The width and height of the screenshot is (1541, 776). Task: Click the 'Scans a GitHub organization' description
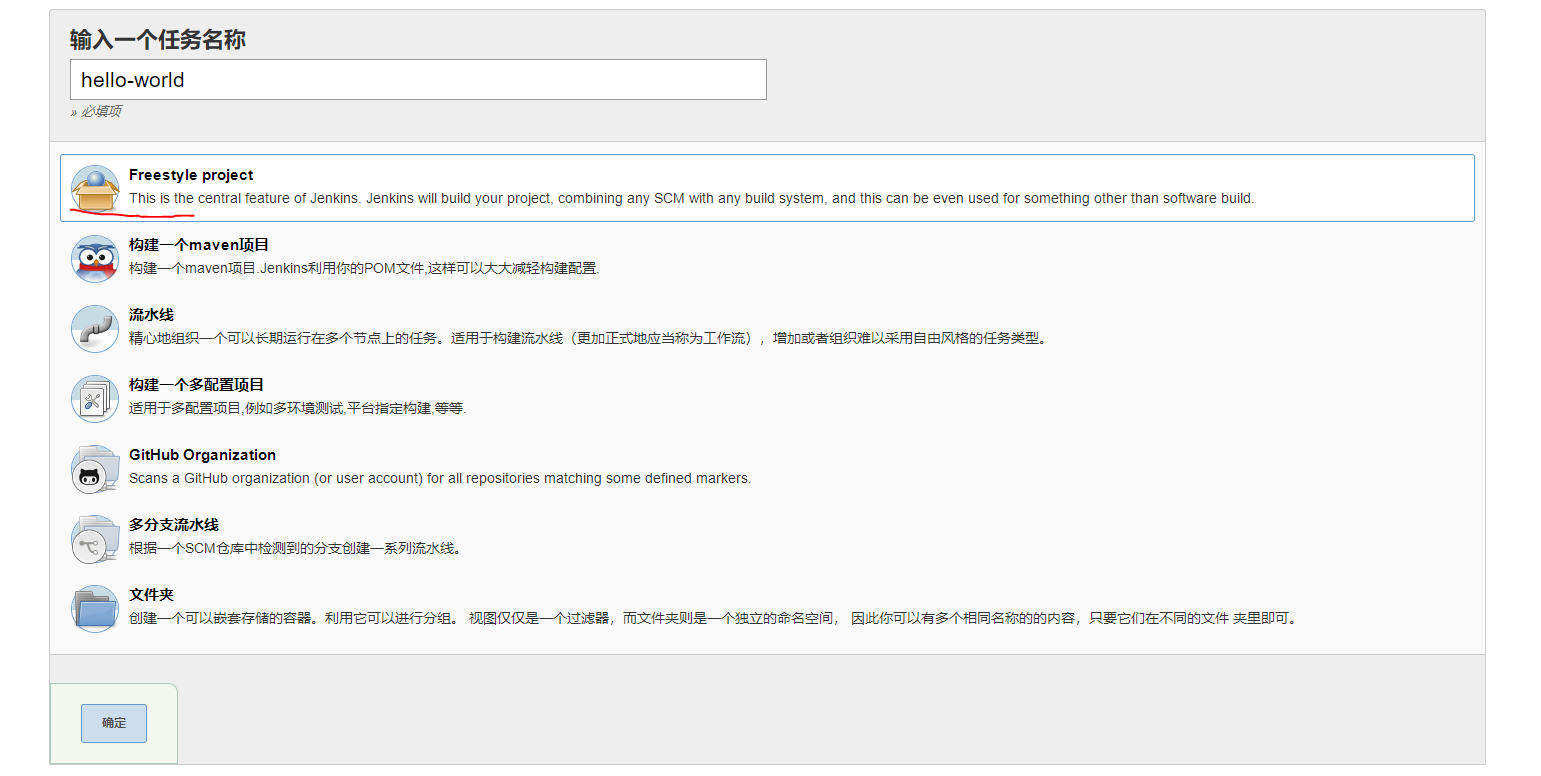point(440,478)
